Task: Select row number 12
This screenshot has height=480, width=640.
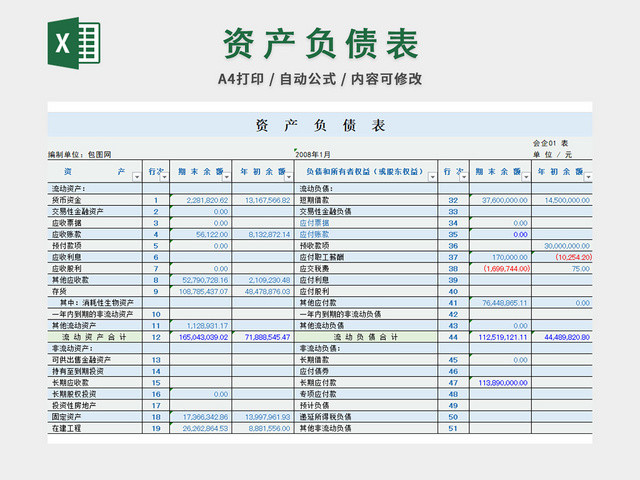Action: pos(156,337)
